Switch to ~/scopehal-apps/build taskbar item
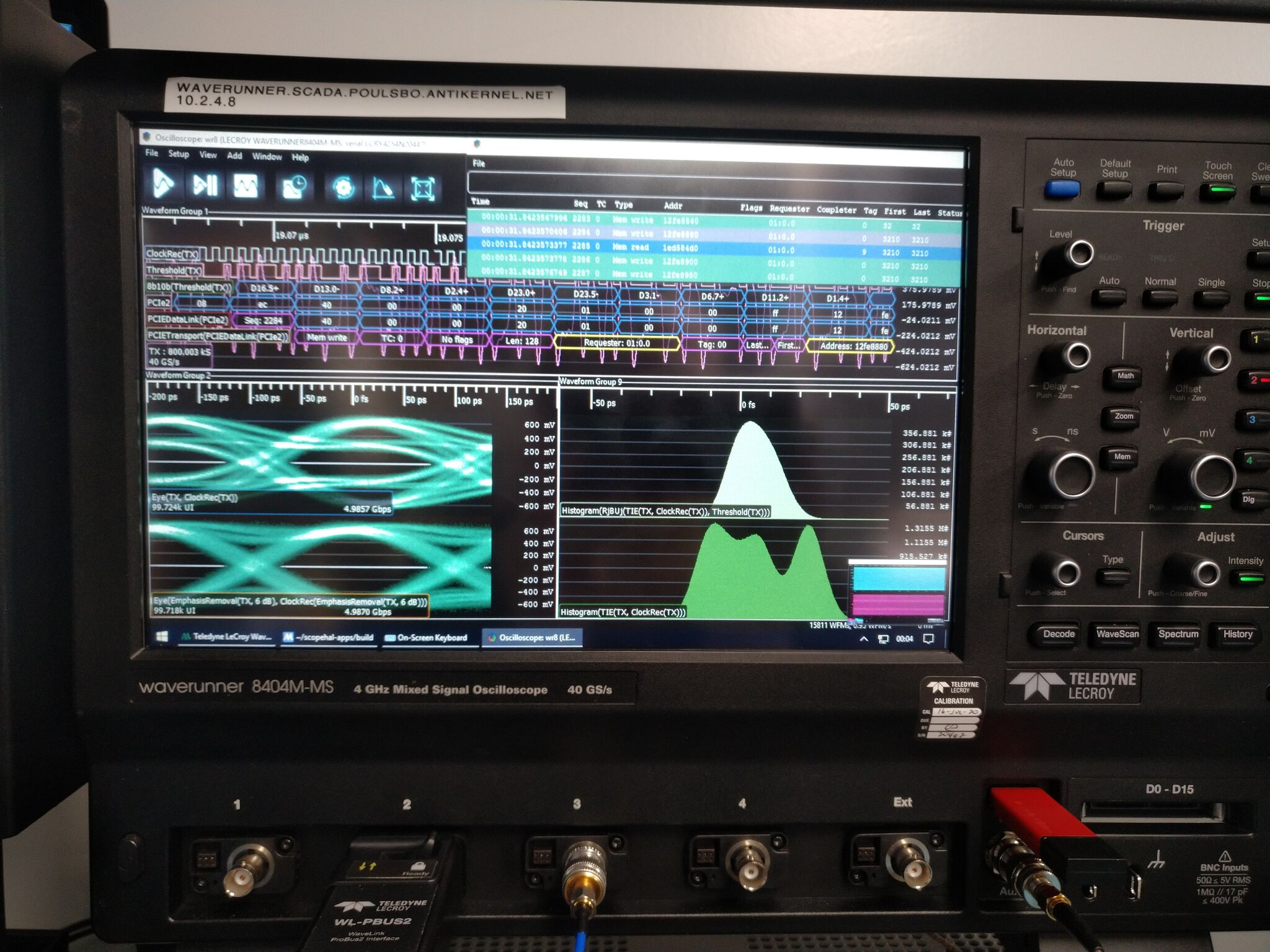1270x952 pixels. coord(329,637)
